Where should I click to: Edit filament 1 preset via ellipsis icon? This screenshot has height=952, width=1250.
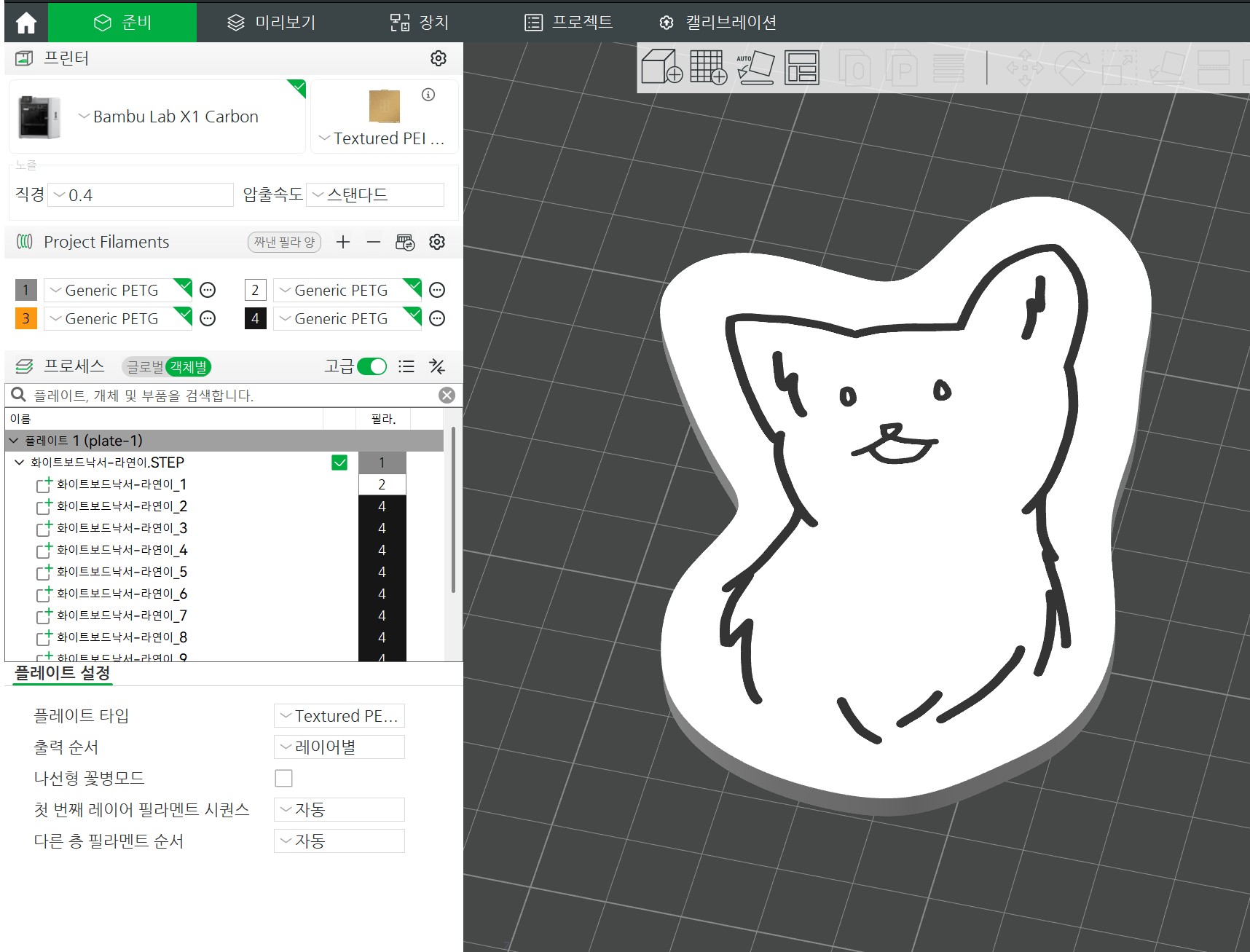click(x=208, y=290)
